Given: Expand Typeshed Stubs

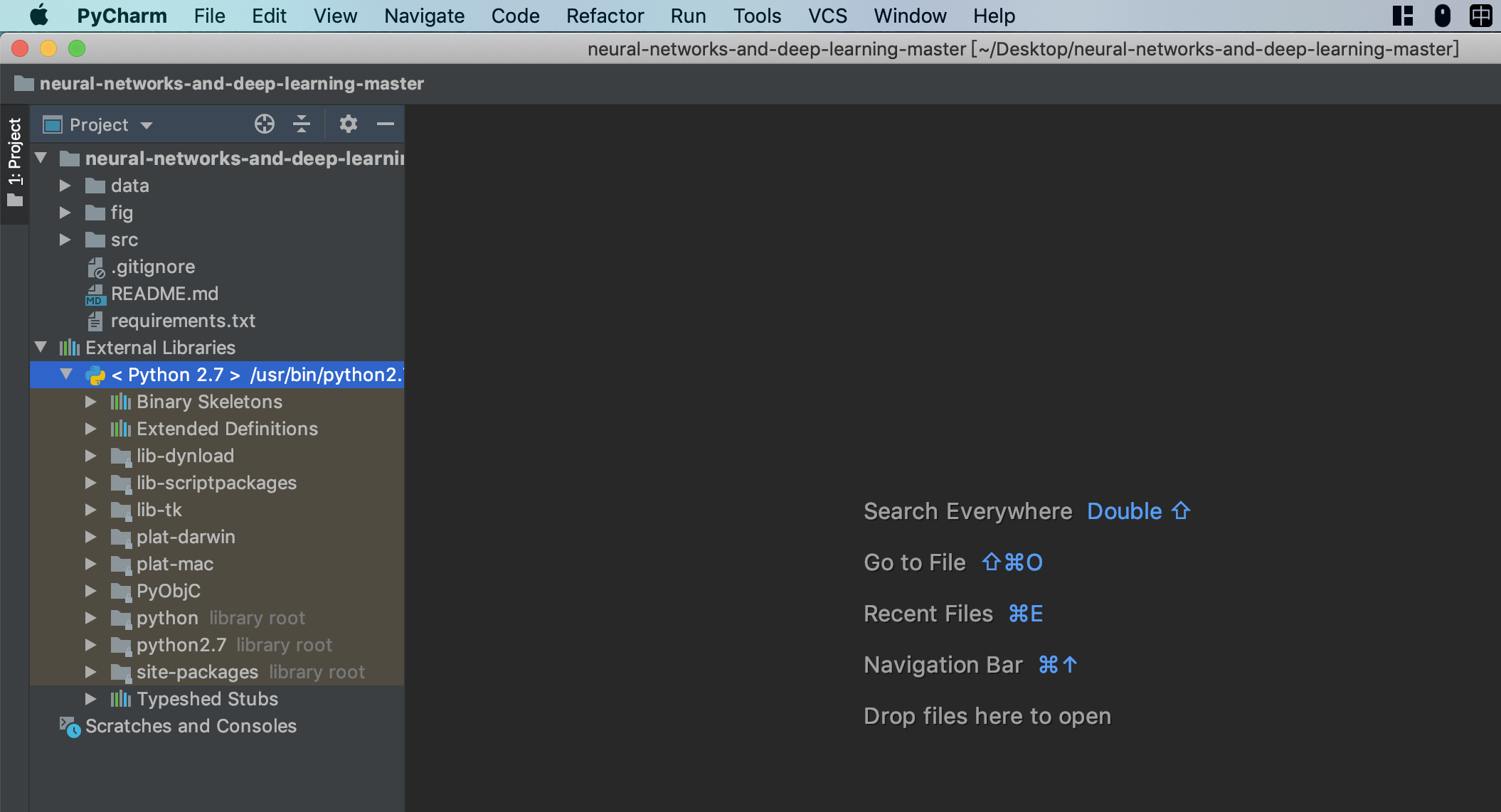Looking at the screenshot, I should 91,700.
